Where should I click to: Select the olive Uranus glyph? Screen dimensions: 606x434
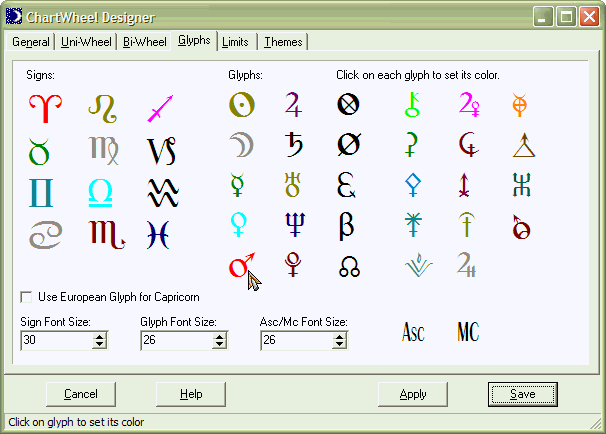293,185
